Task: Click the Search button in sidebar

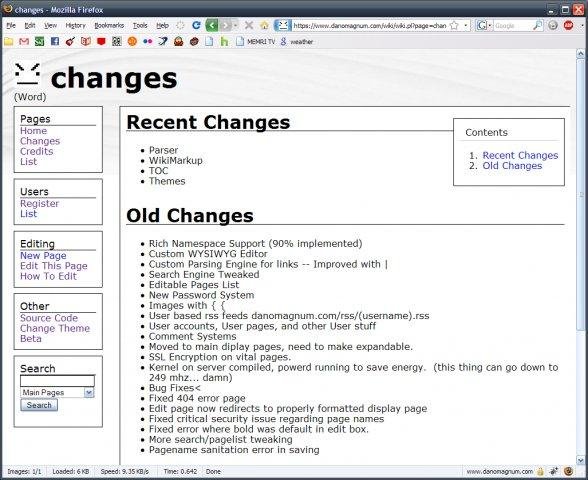Action: tap(39, 405)
